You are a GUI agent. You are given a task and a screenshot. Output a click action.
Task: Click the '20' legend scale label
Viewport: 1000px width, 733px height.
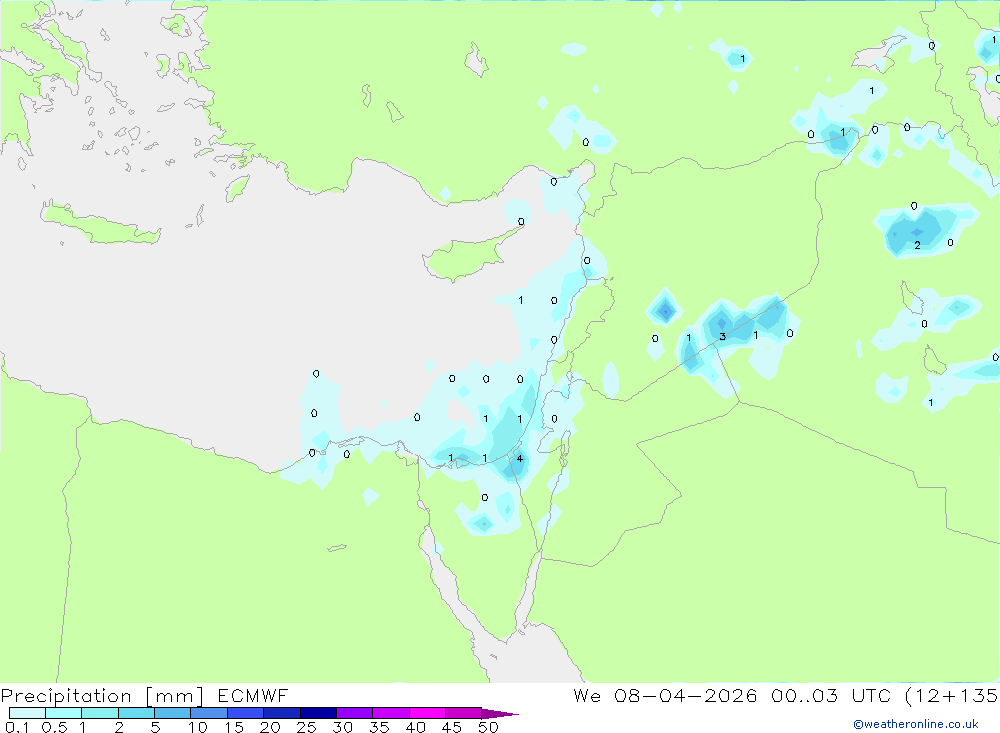[270, 727]
